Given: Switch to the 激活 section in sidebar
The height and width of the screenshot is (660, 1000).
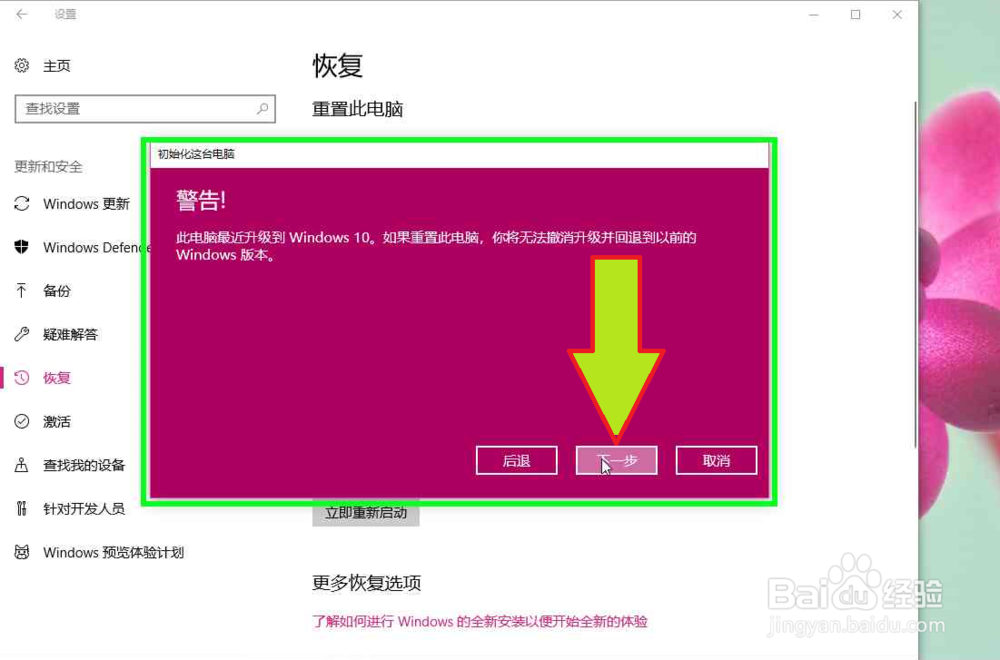Looking at the screenshot, I should [x=55, y=421].
